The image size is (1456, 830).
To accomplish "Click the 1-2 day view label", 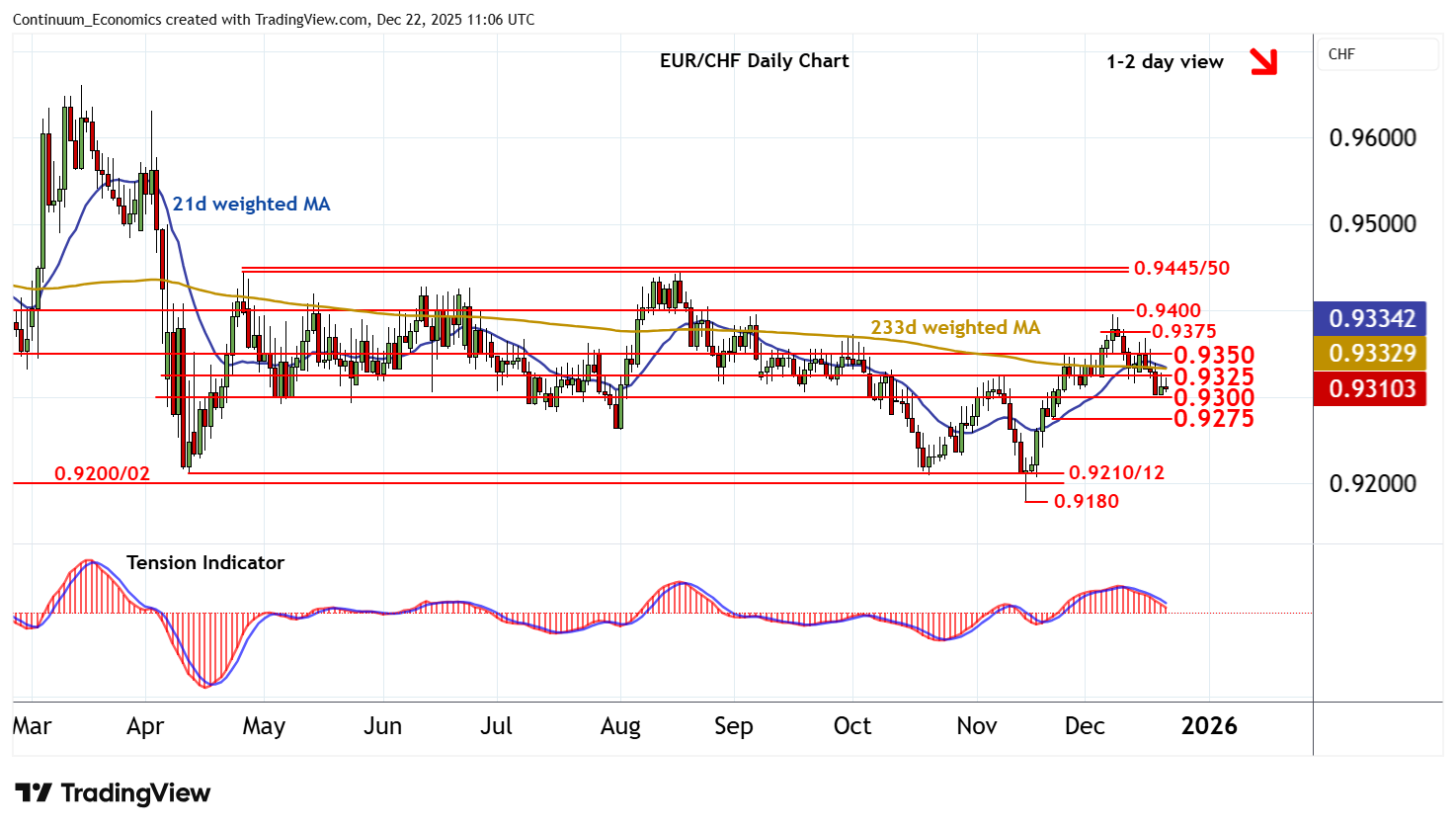I will (1165, 62).
